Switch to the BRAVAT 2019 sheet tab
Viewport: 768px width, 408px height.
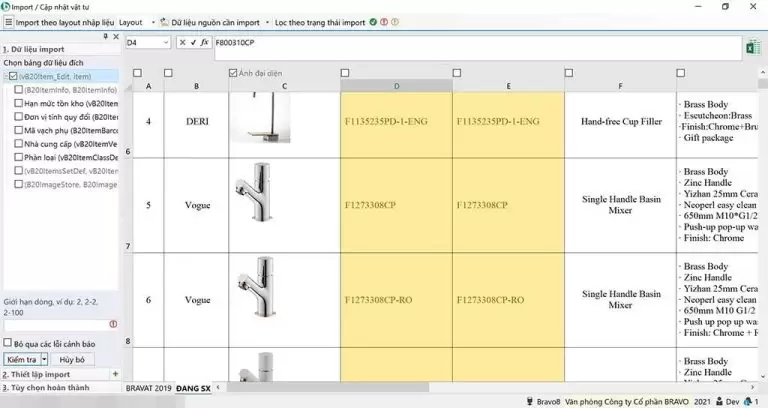[x=149, y=387]
